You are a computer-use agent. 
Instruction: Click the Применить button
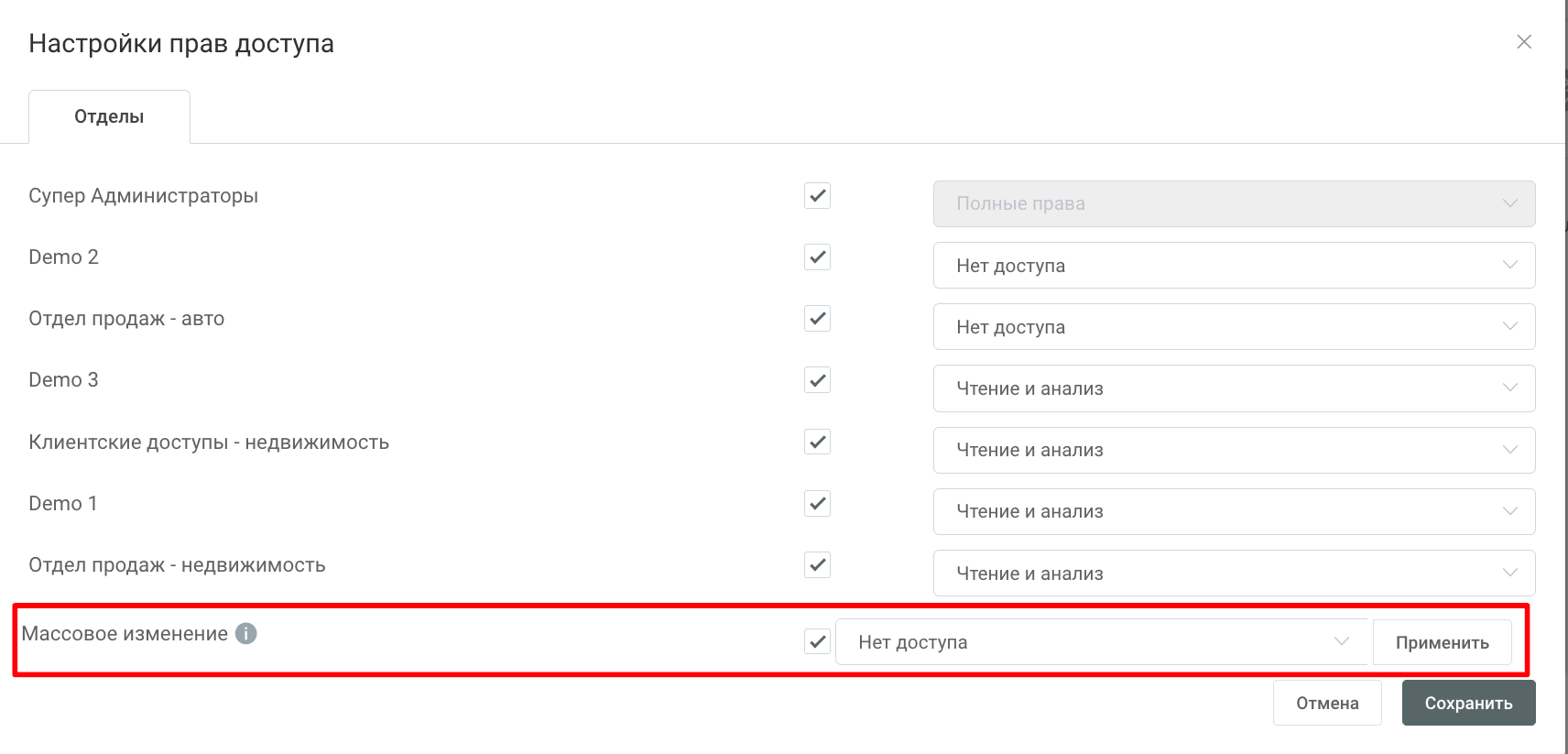(x=1442, y=642)
